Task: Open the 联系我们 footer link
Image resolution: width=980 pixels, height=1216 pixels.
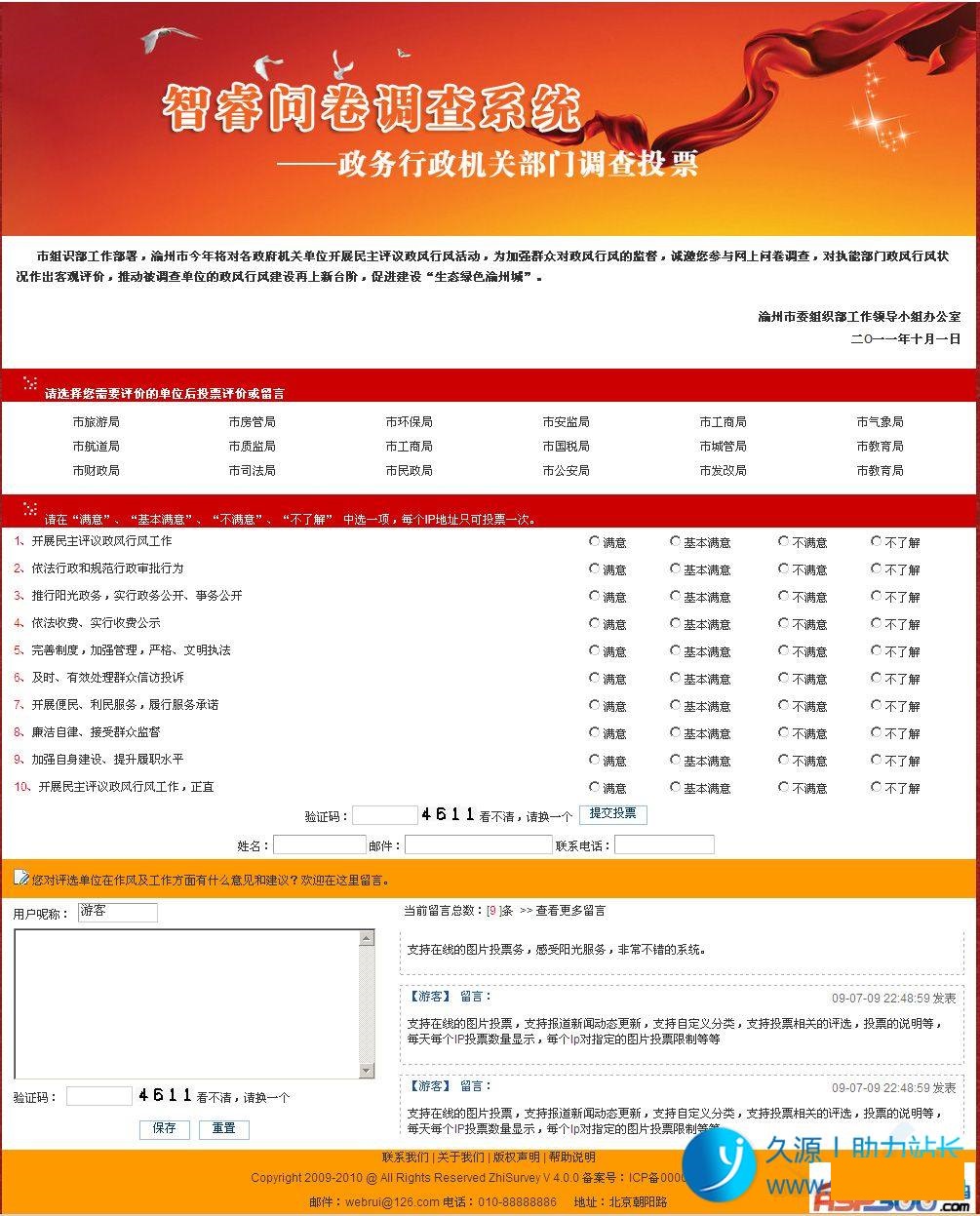Action: 405,1157
